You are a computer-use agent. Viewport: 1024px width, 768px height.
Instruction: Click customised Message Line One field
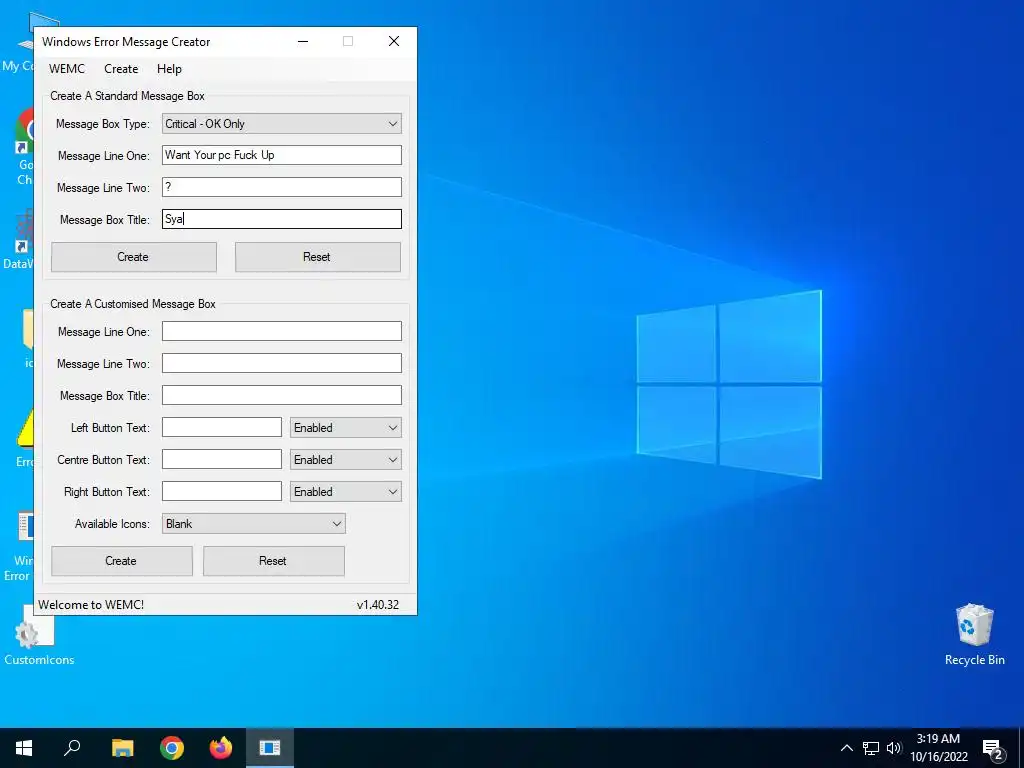coord(281,331)
